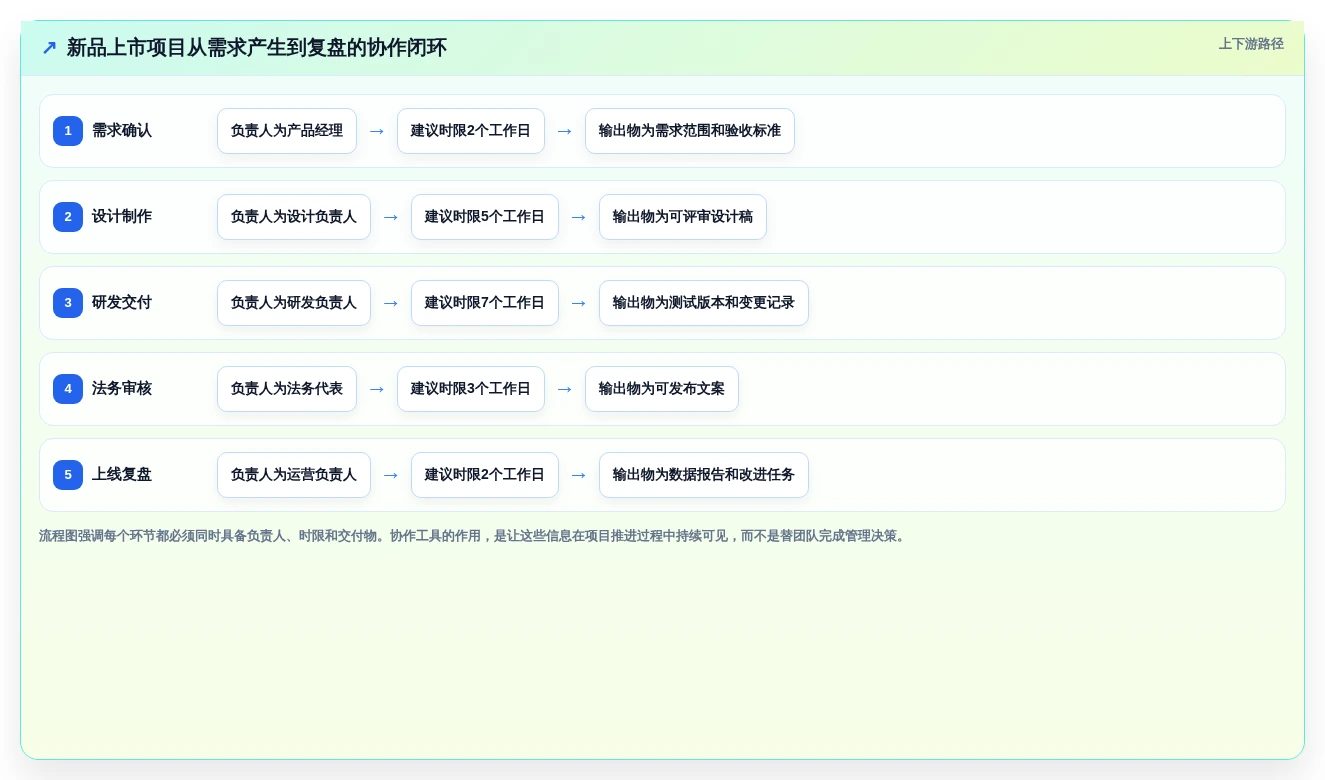The image size is (1325, 780).
Task: Click the 上下游路径 label in header
Action: (x=1251, y=44)
